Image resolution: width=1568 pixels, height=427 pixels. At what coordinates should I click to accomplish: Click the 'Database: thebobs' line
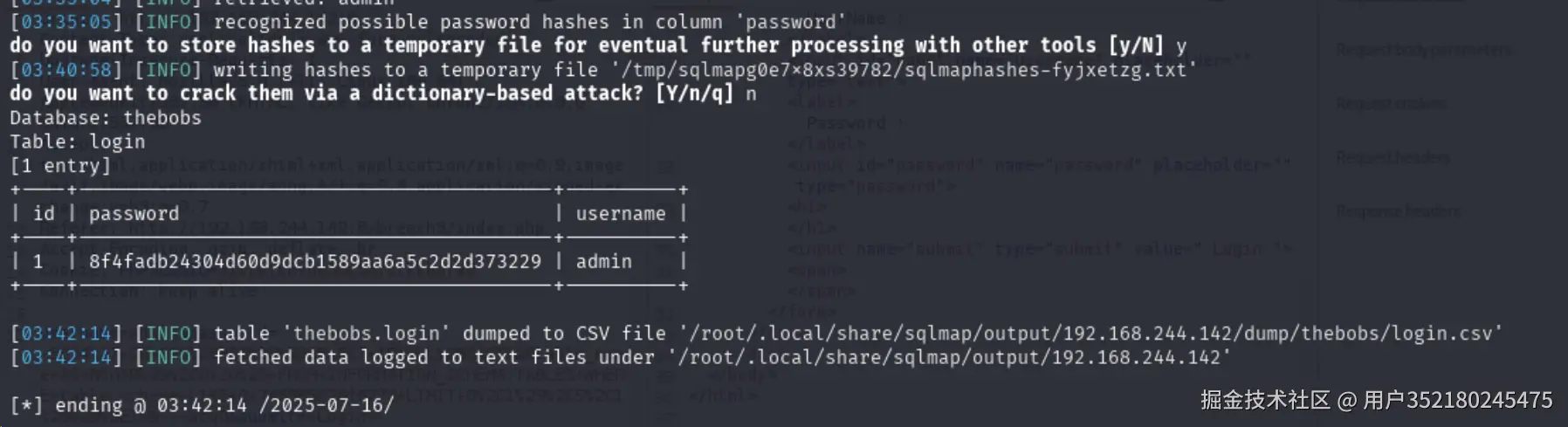(105, 118)
